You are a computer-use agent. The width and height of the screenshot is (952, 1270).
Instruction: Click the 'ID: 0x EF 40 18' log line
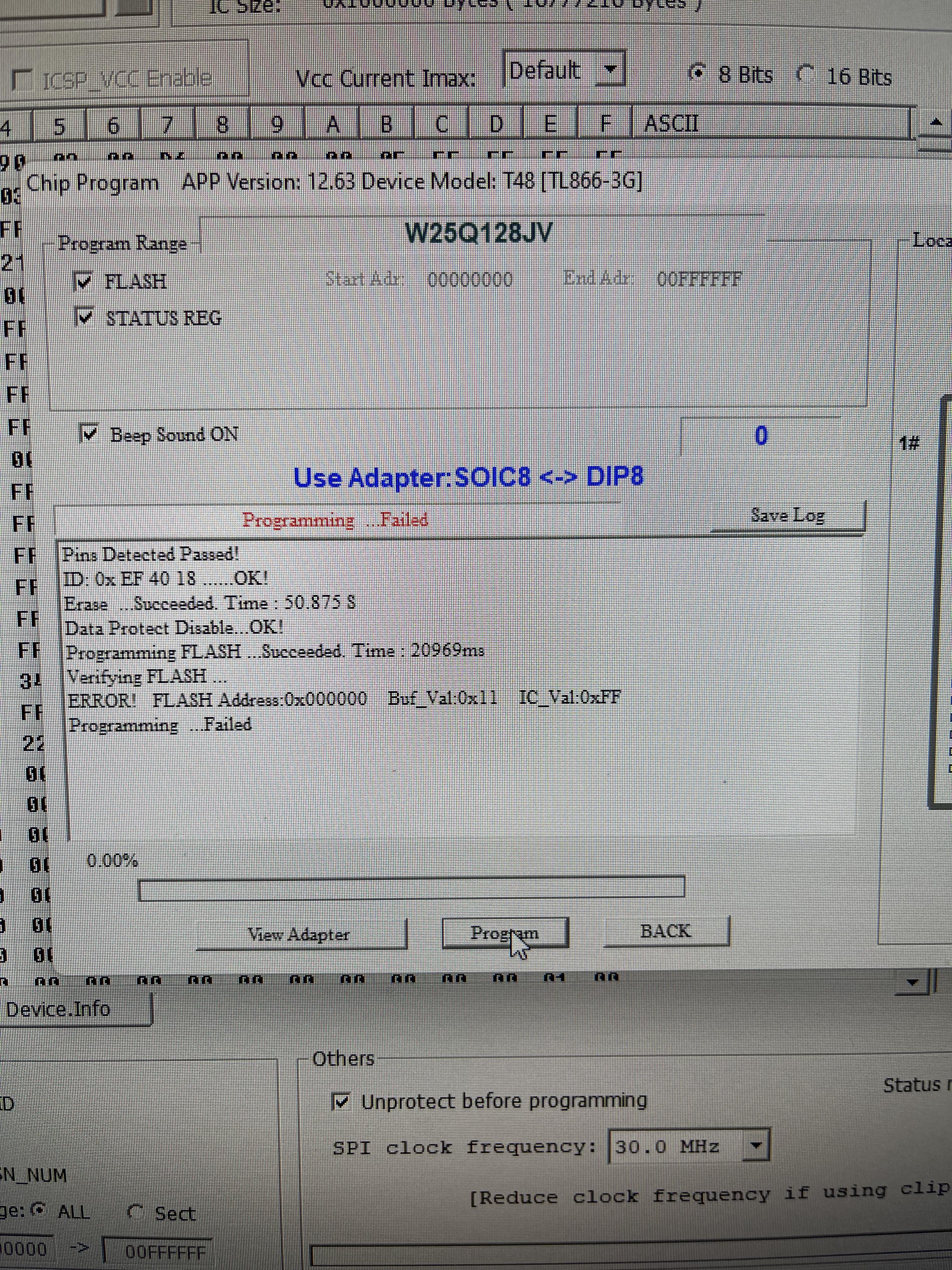pos(165,578)
